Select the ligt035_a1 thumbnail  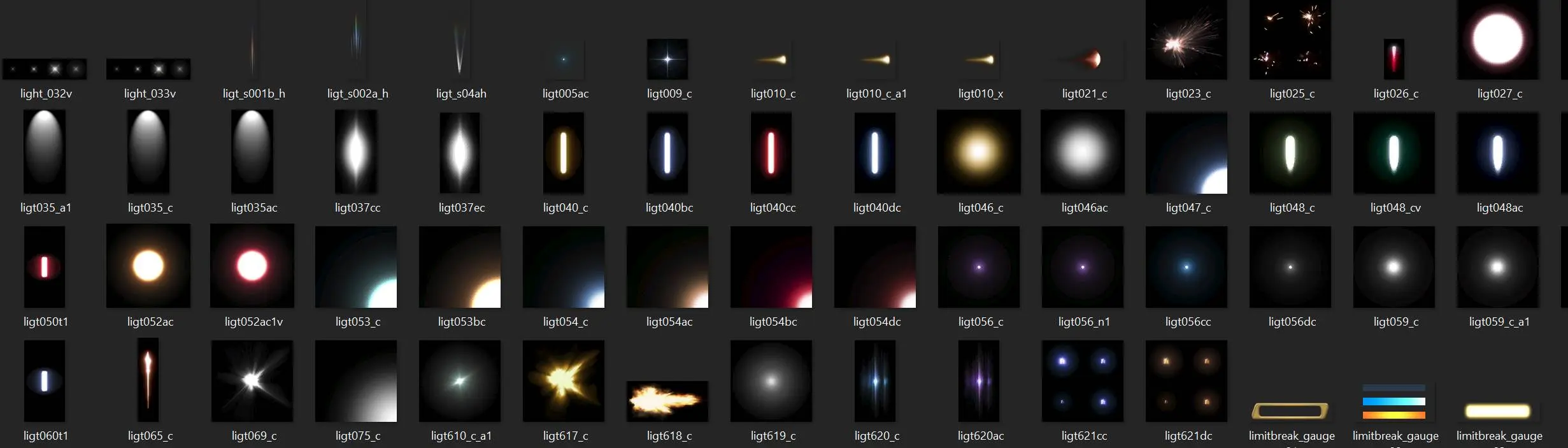point(45,152)
